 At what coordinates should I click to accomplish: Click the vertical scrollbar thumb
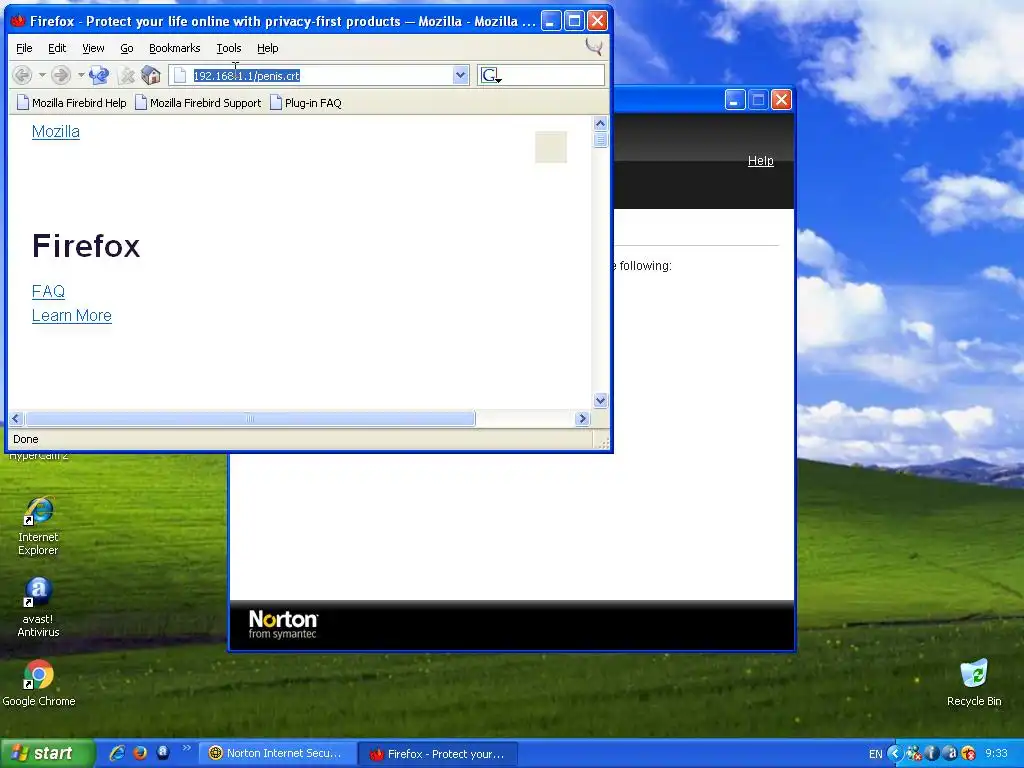(600, 140)
